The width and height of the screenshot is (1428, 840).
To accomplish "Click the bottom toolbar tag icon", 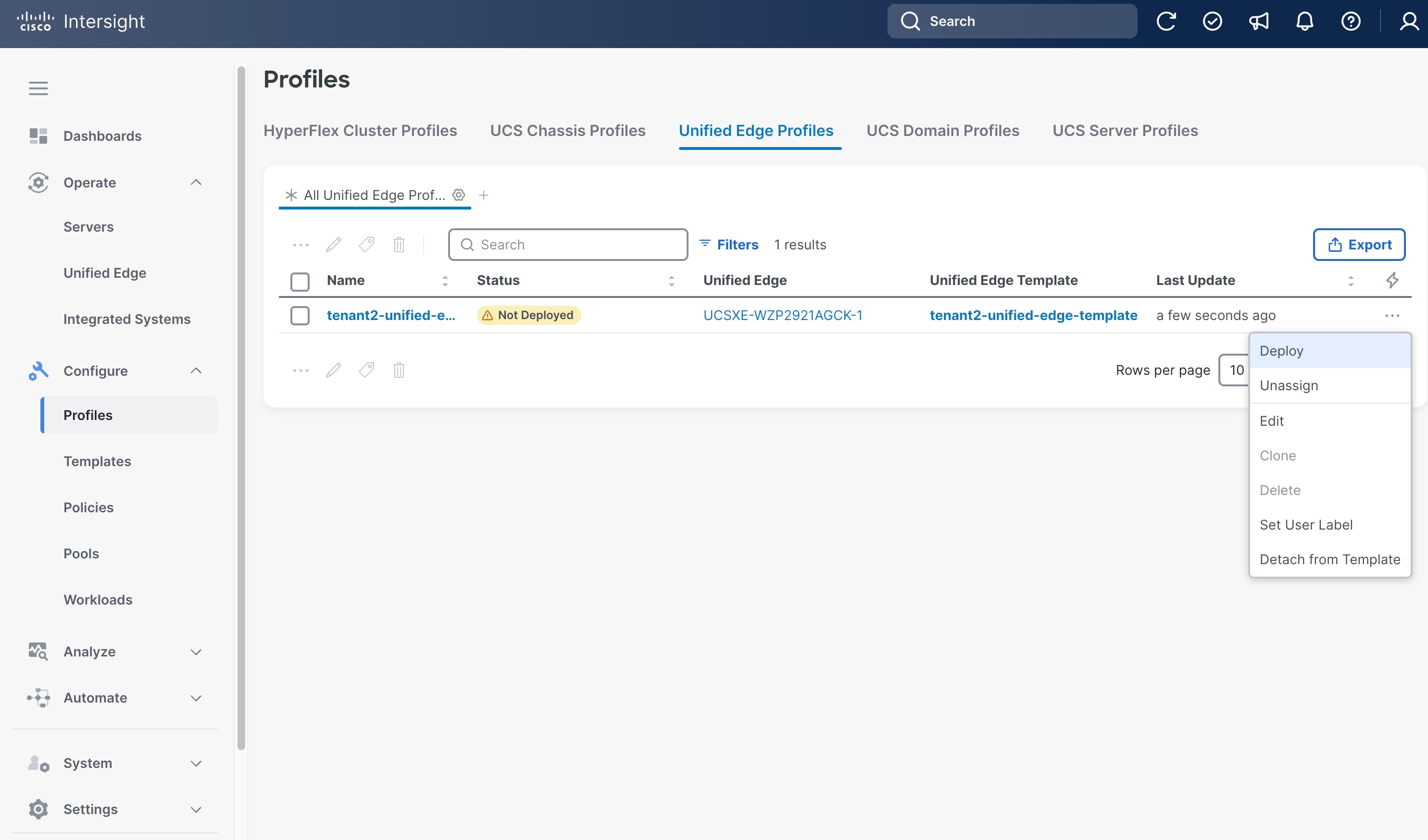I will pos(367,371).
